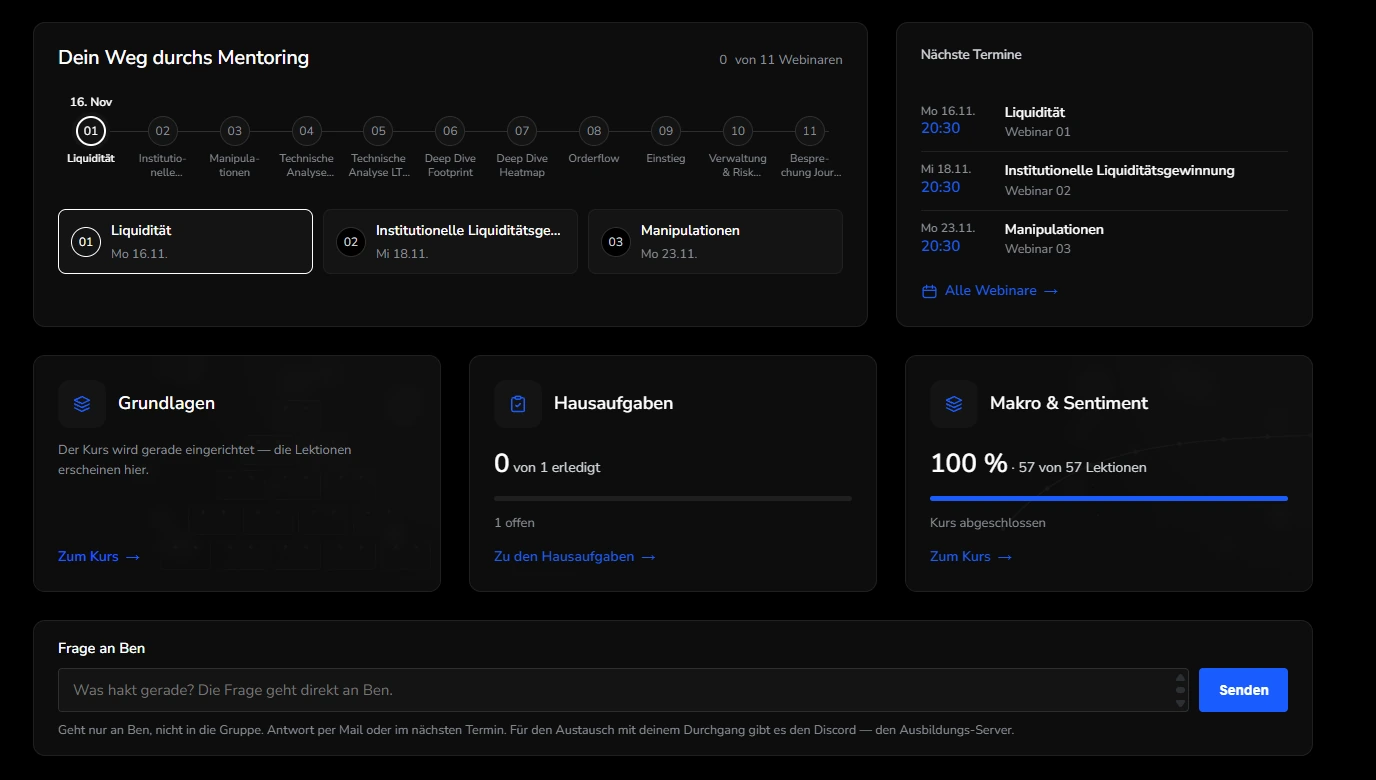This screenshot has height=780, width=1376.
Task: Click the 03 circle in Manipulationen card
Action: (x=616, y=242)
